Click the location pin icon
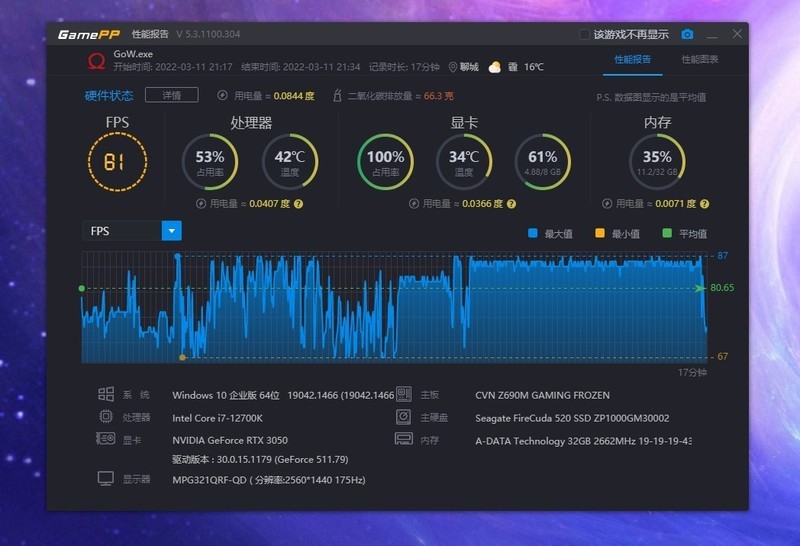 coord(452,67)
